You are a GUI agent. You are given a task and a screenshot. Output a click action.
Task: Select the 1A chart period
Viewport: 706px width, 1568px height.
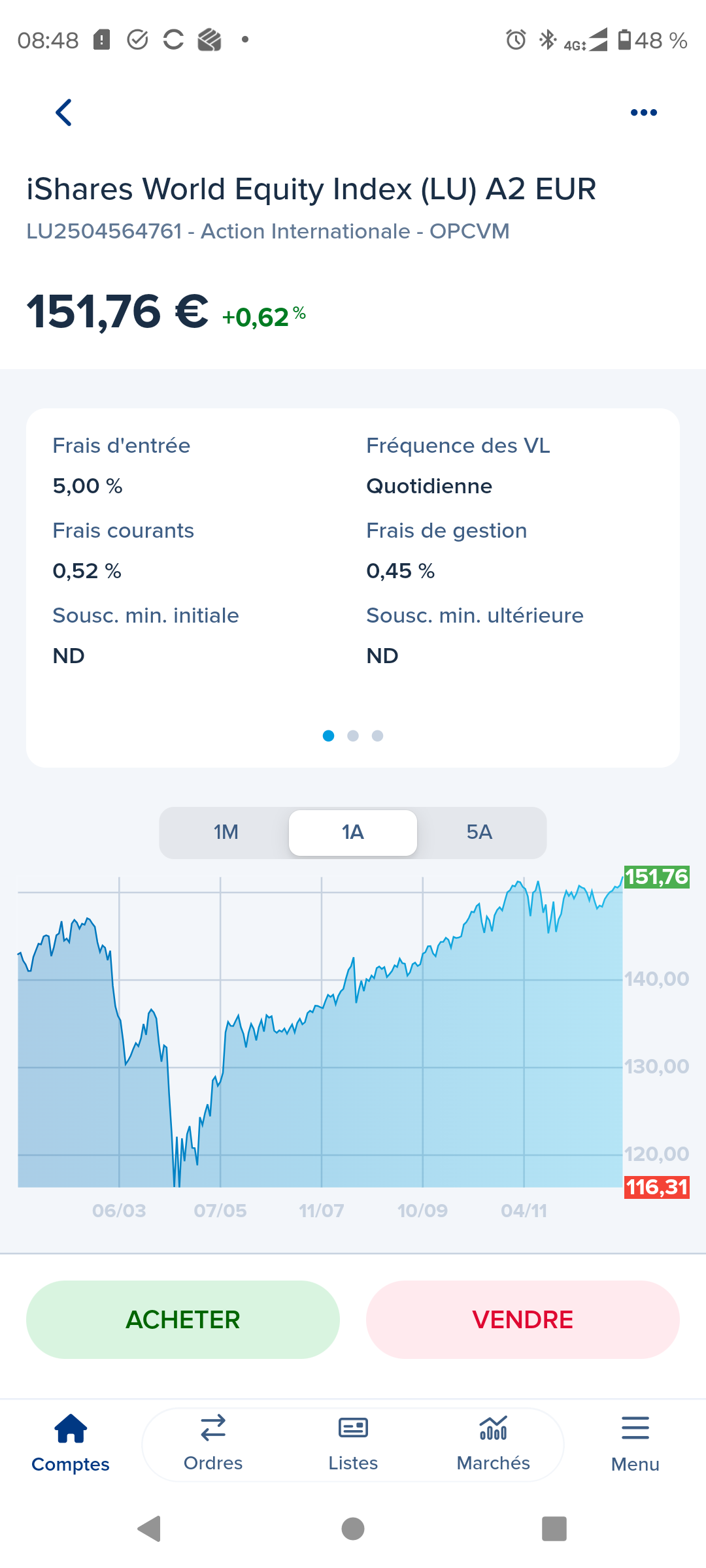point(353,832)
